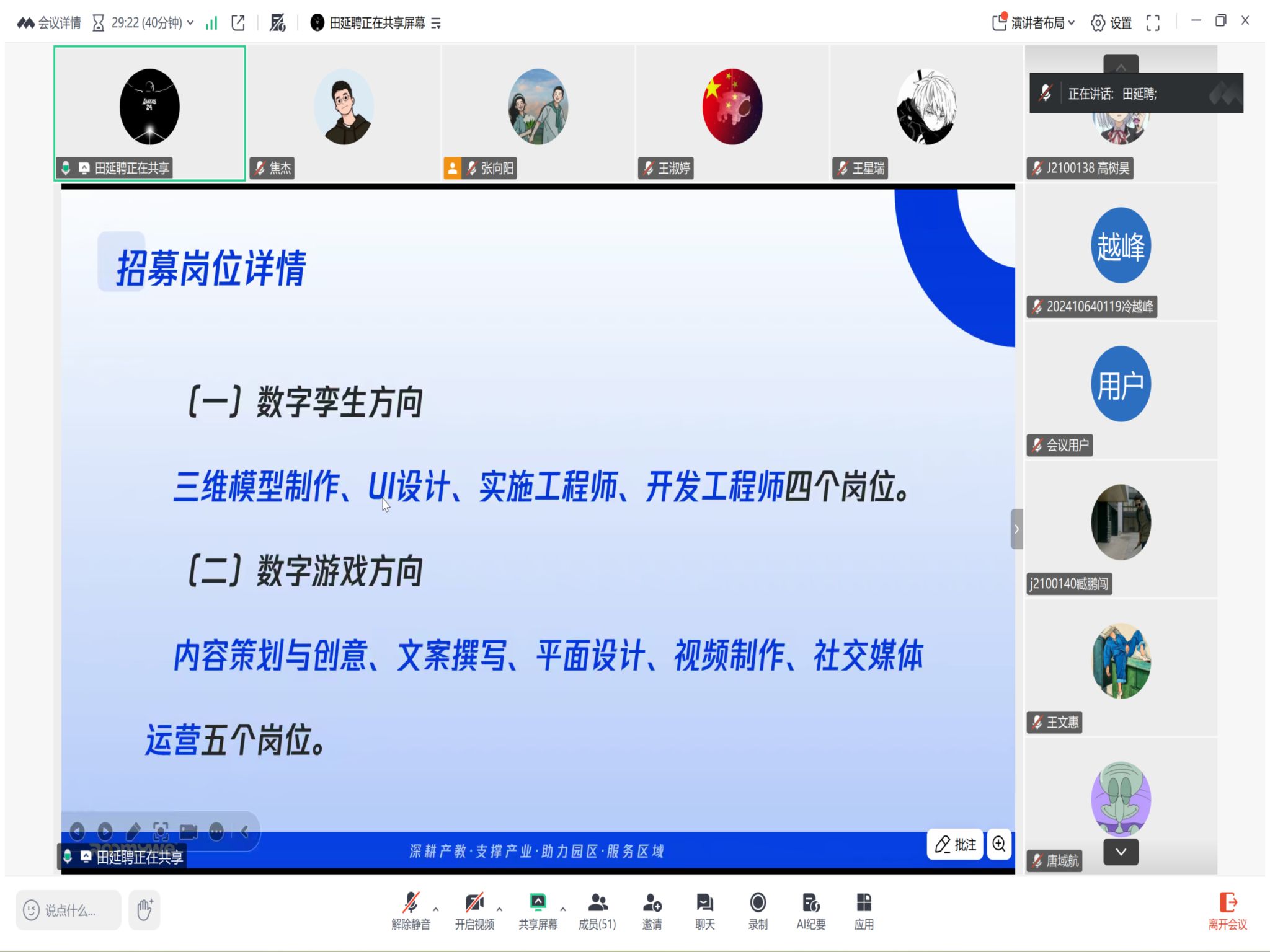
Task: Click the 批注 annotate button
Action: coord(955,844)
